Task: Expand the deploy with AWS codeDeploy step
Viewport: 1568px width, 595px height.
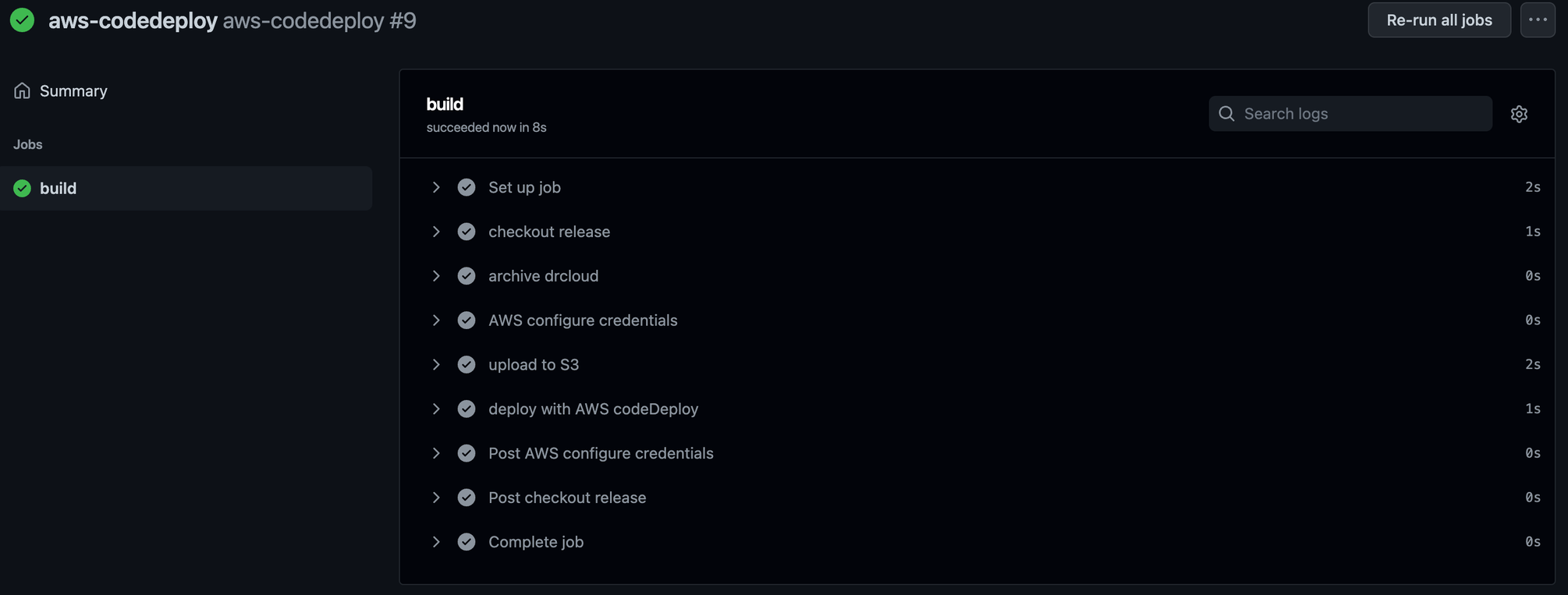Action: (x=435, y=409)
